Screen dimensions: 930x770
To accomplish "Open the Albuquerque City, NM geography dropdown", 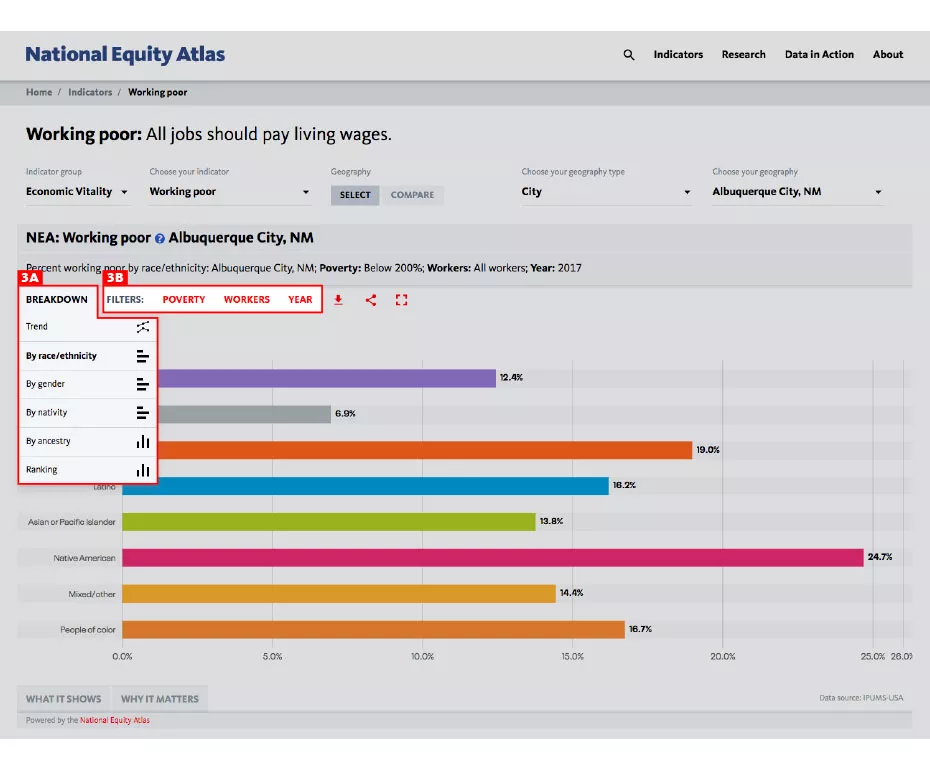I will click(x=795, y=191).
